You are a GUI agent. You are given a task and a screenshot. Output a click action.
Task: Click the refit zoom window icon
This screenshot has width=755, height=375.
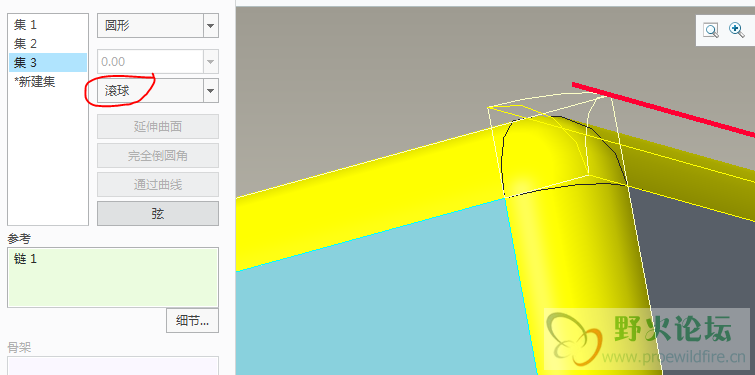coord(711,30)
